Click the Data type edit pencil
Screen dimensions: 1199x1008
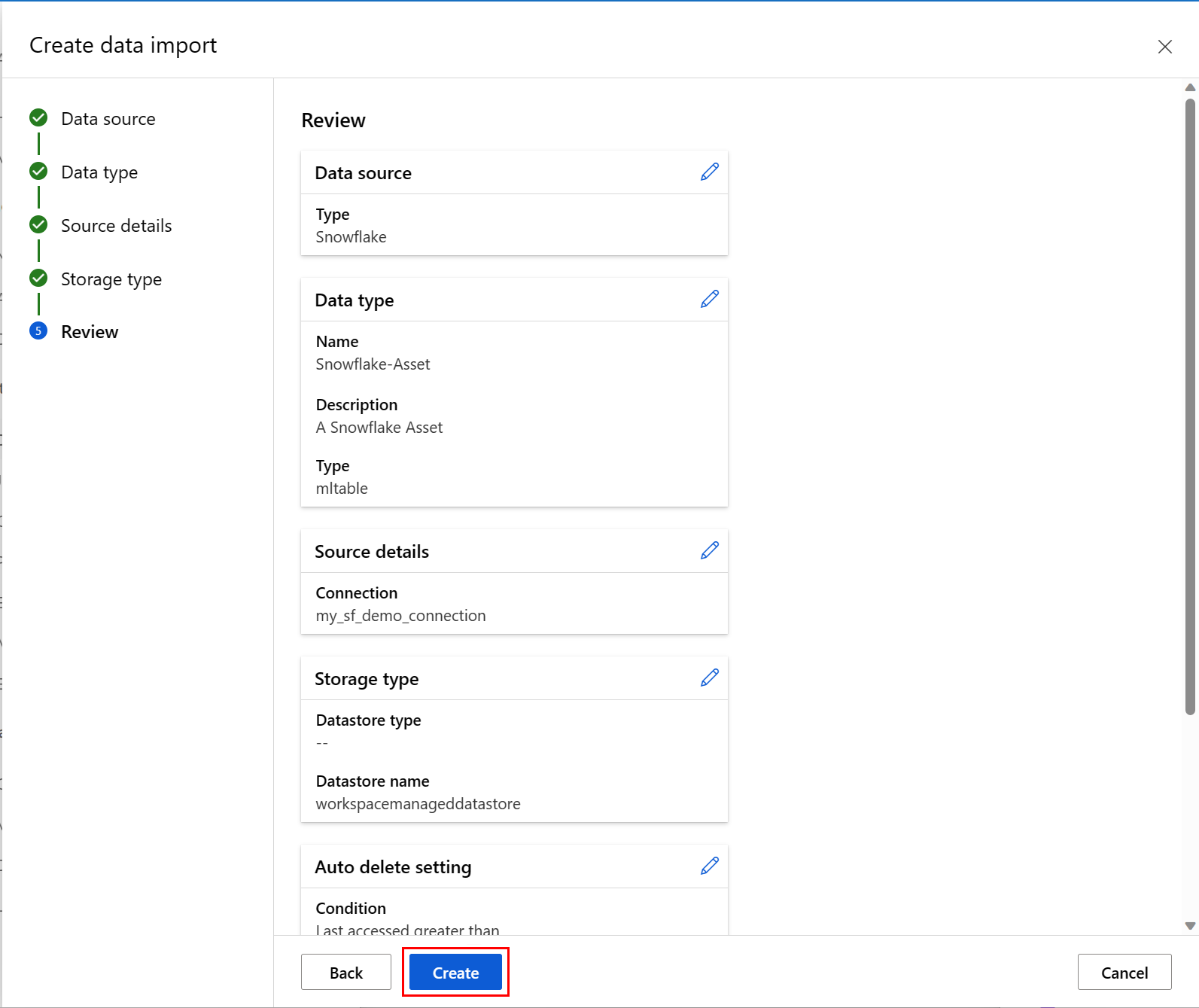[x=709, y=300]
